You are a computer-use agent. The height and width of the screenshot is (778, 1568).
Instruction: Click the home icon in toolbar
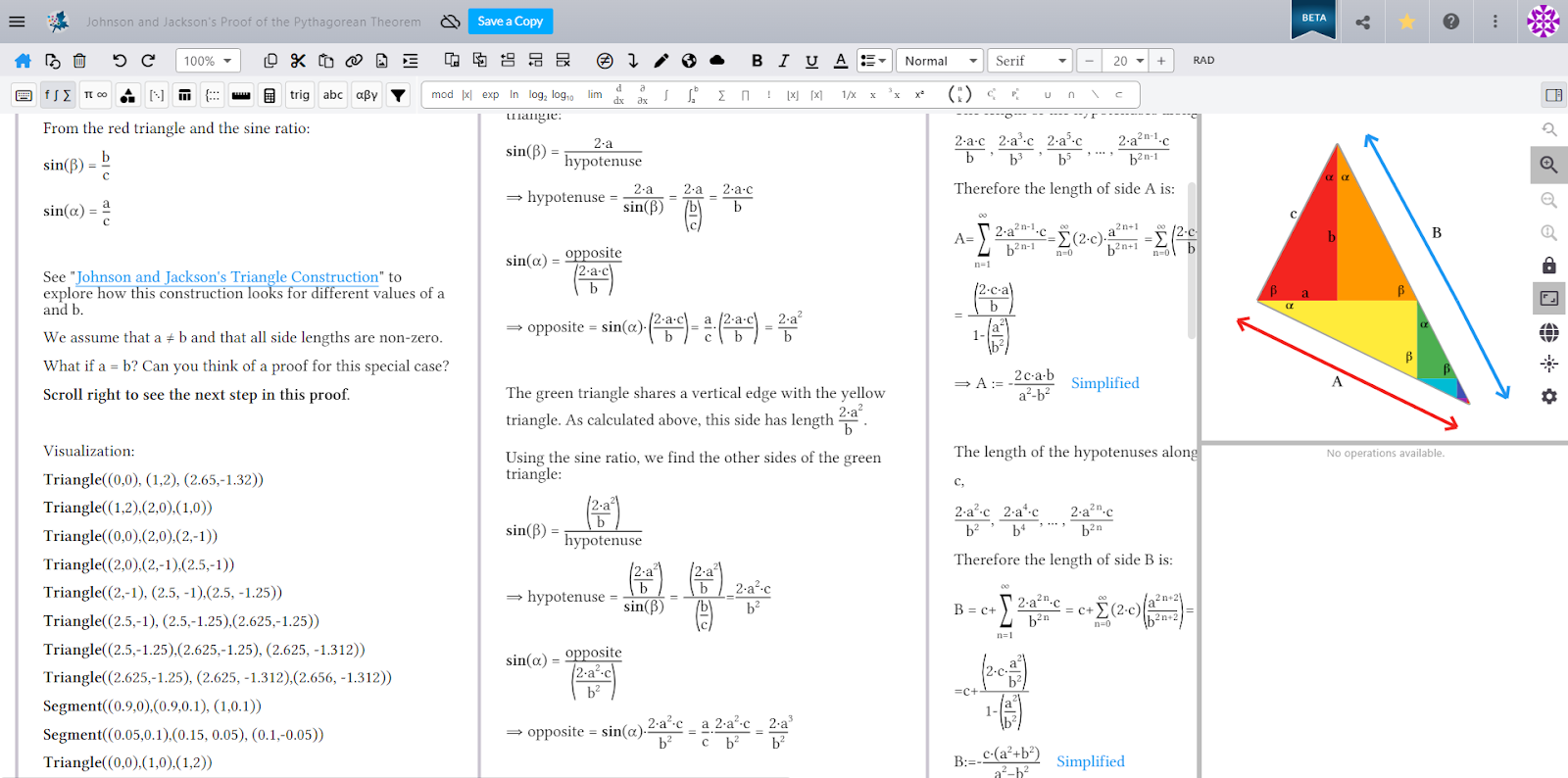(24, 61)
